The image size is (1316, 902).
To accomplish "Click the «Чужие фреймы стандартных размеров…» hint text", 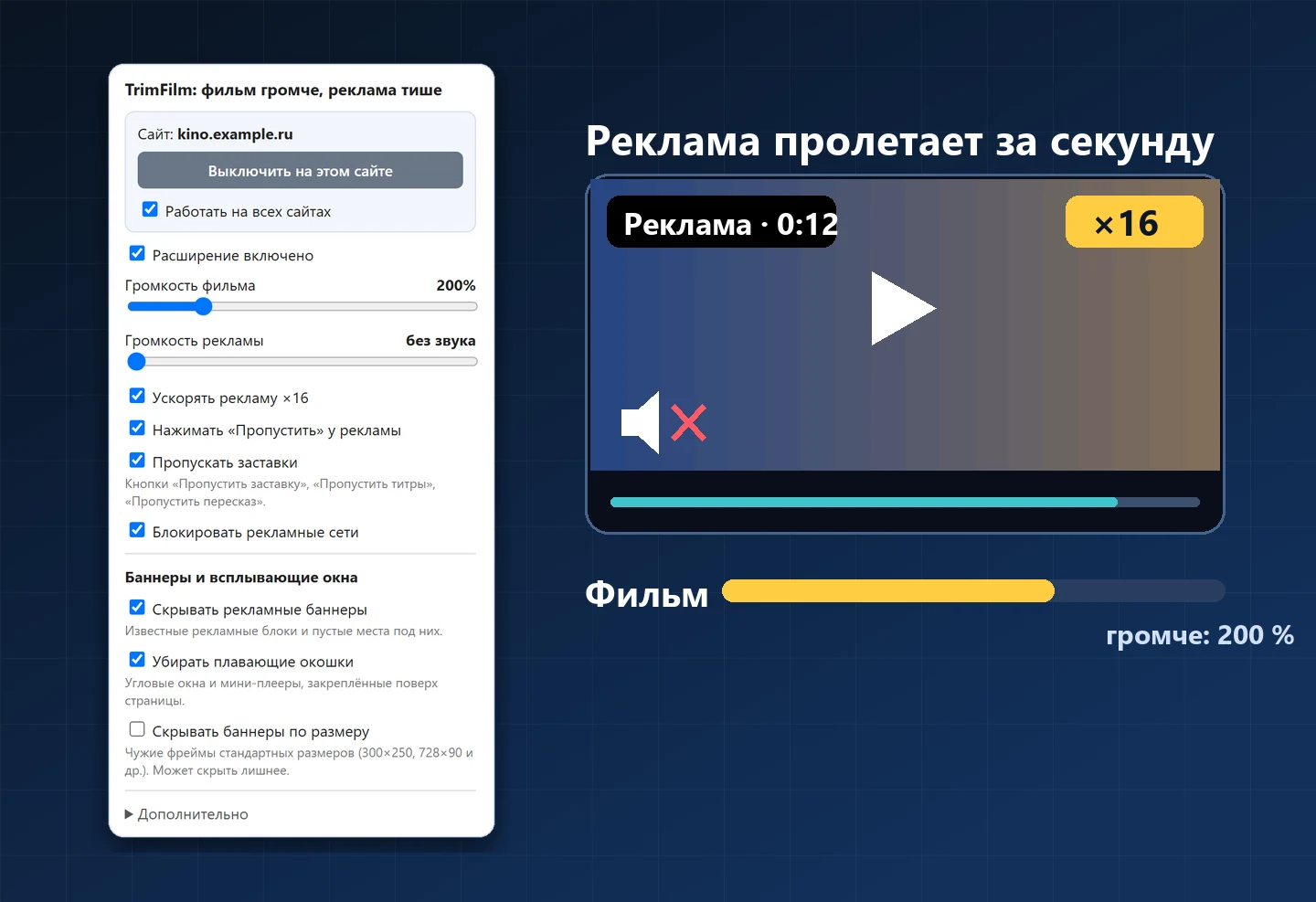I will click(x=299, y=761).
